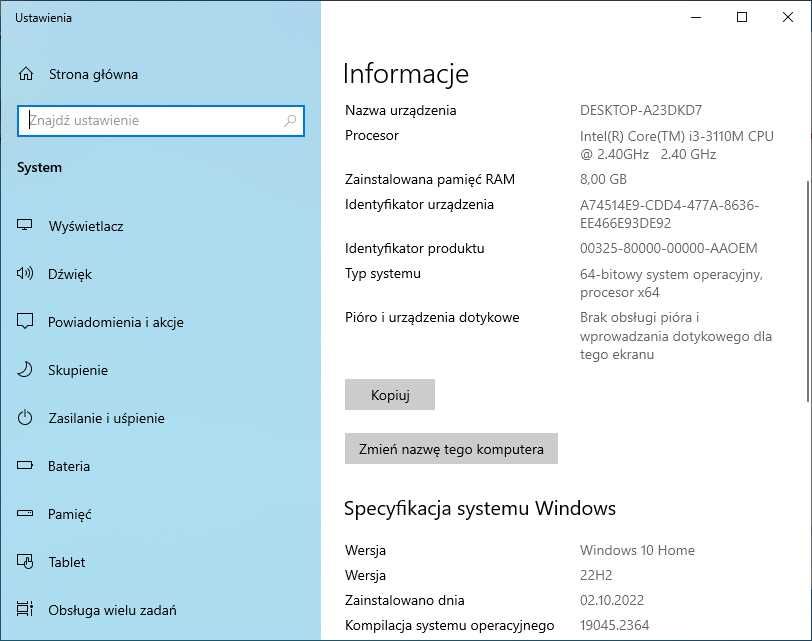Image resolution: width=812 pixels, height=641 pixels.
Task: Click the version value 22H2
Action: tap(596, 575)
